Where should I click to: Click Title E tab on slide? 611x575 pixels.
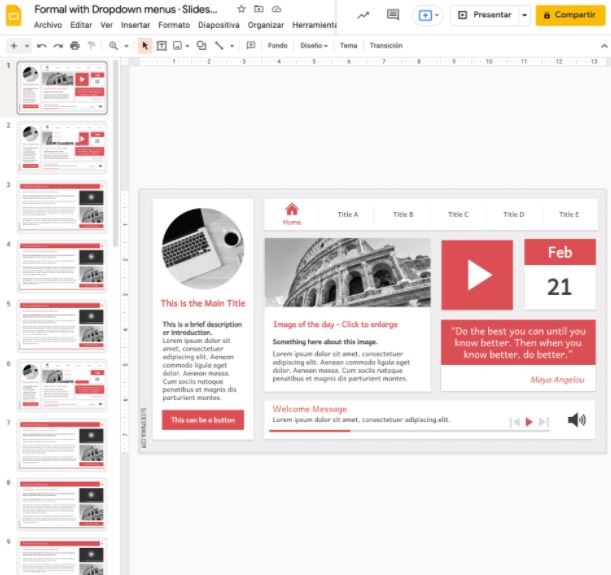(x=569, y=214)
